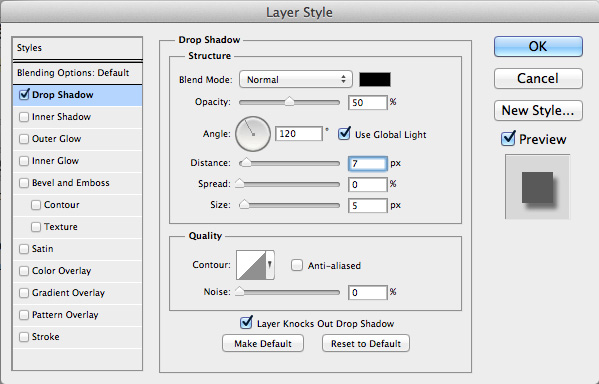
Task: Click the Noise slider handle
Action: click(240, 292)
